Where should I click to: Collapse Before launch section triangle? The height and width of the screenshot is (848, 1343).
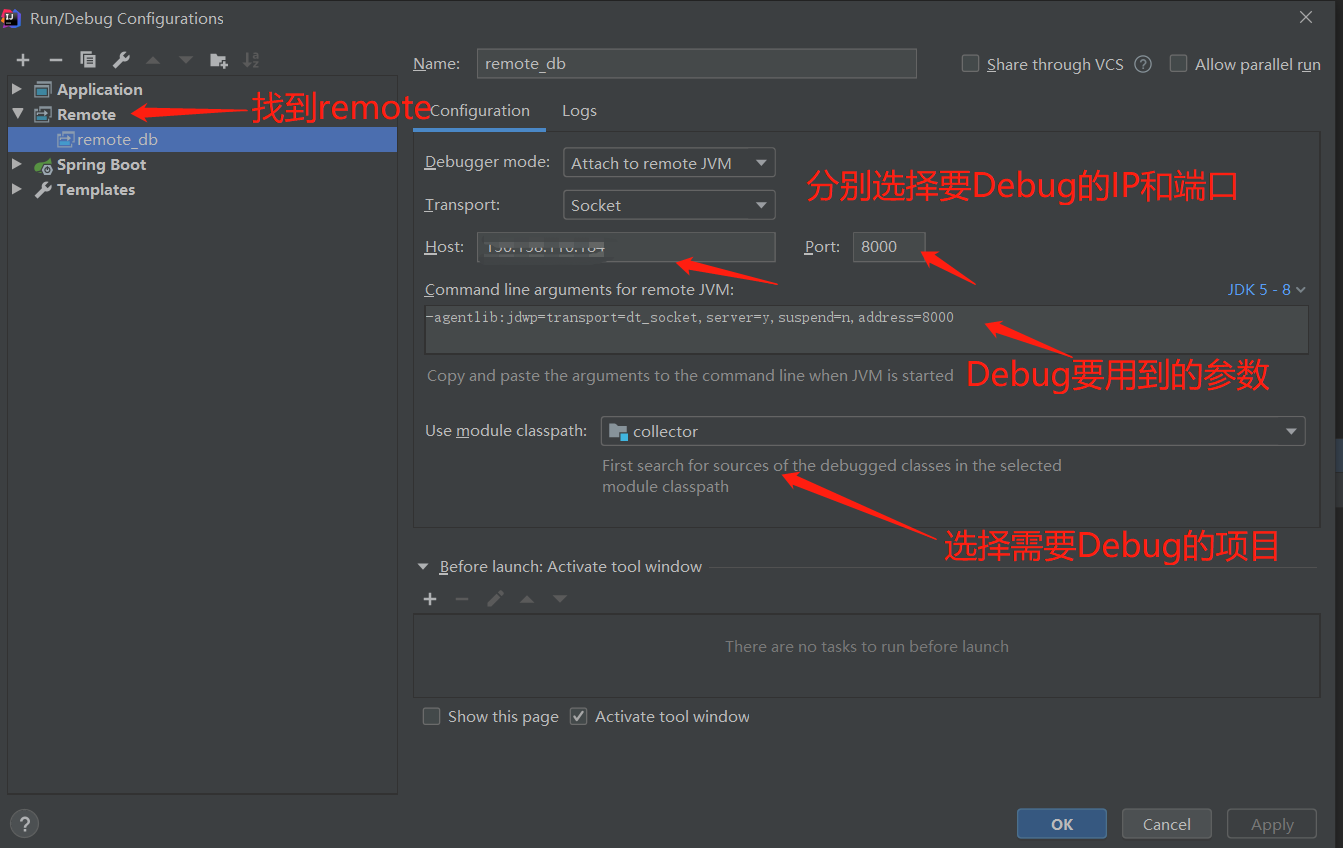point(422,566)
